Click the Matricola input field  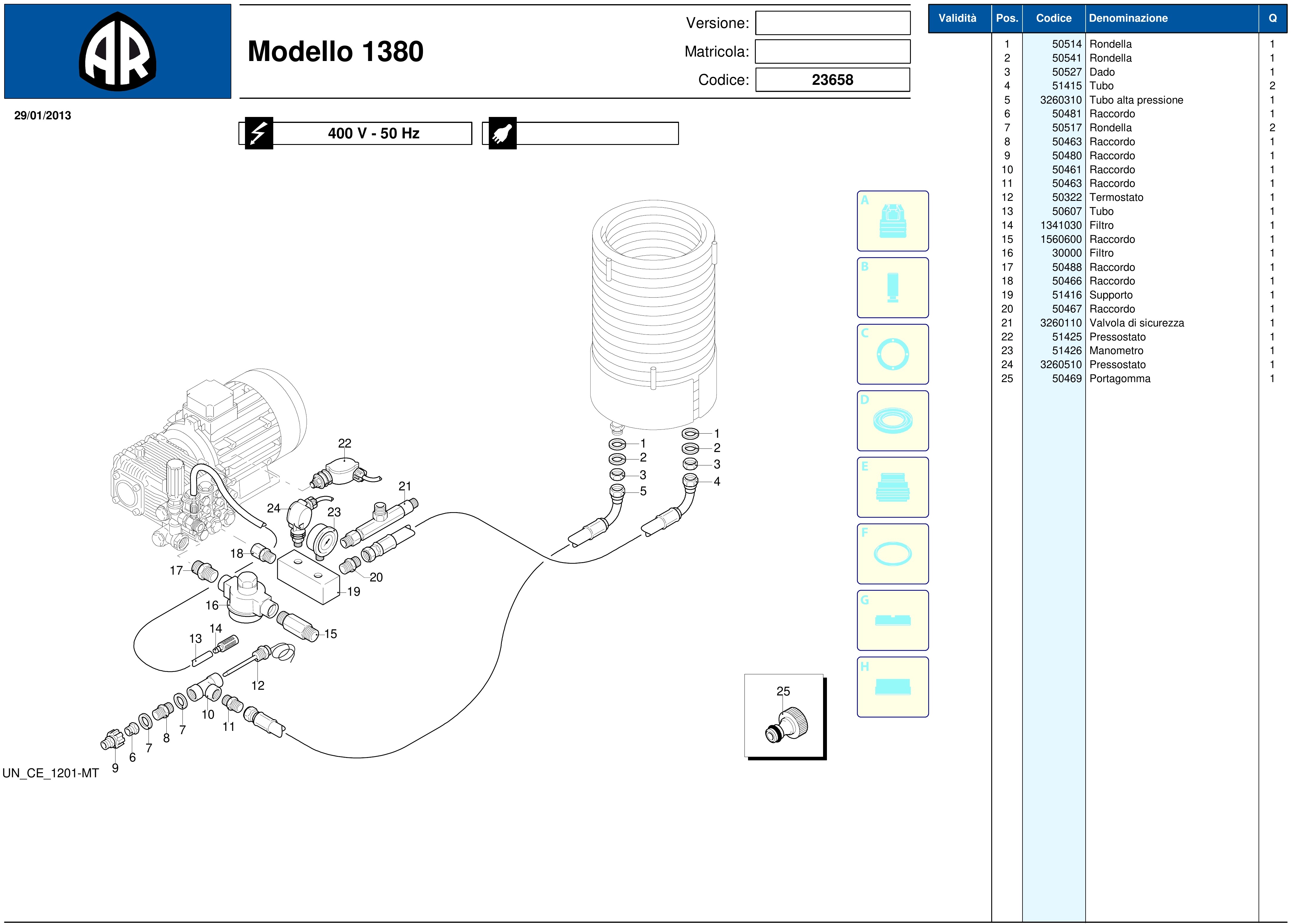pyautogui.click(x=832, y=52)
